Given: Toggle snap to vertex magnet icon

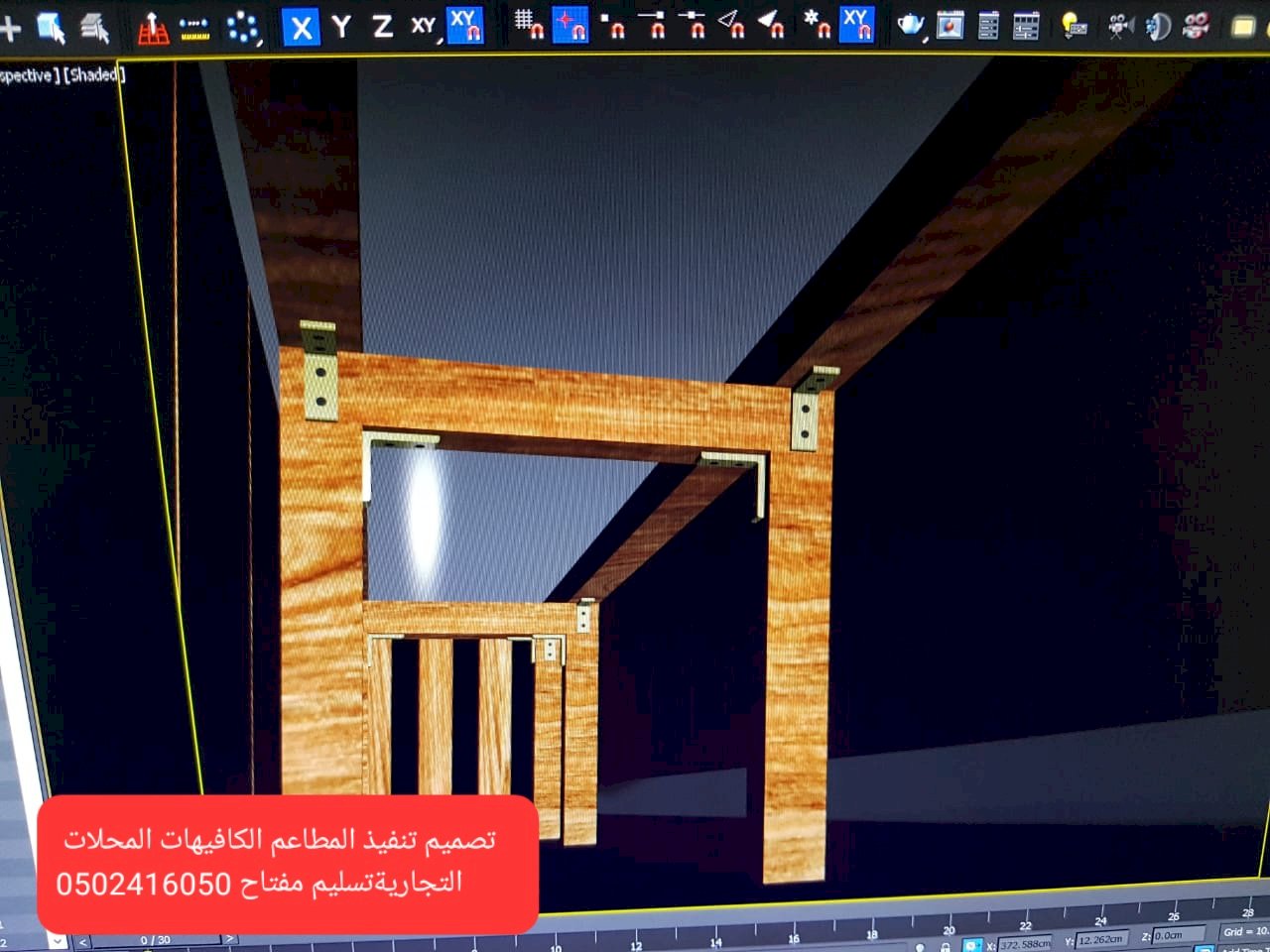Looking at the screenshot, I should pyautogui.click(x=612, y=25).
